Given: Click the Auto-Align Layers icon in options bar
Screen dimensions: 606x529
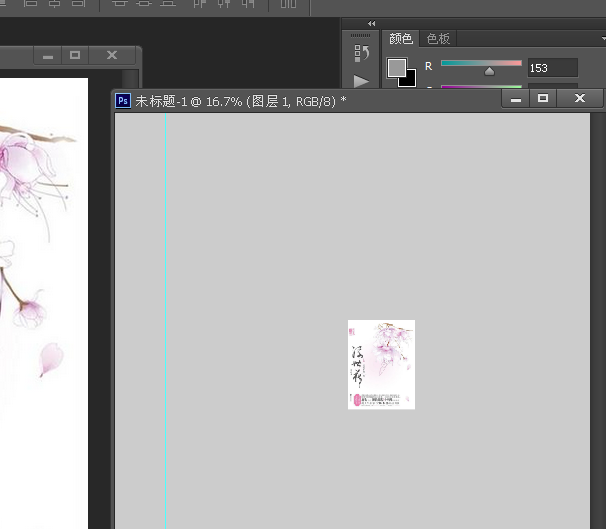Looking at the screenshot, I should 288,5.
